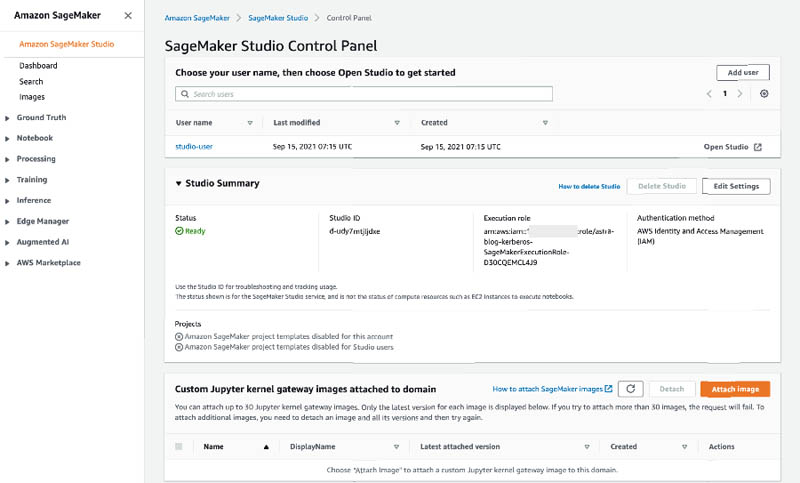Click Studio ID value d-udy7mtjljdxe

(355, 232)
